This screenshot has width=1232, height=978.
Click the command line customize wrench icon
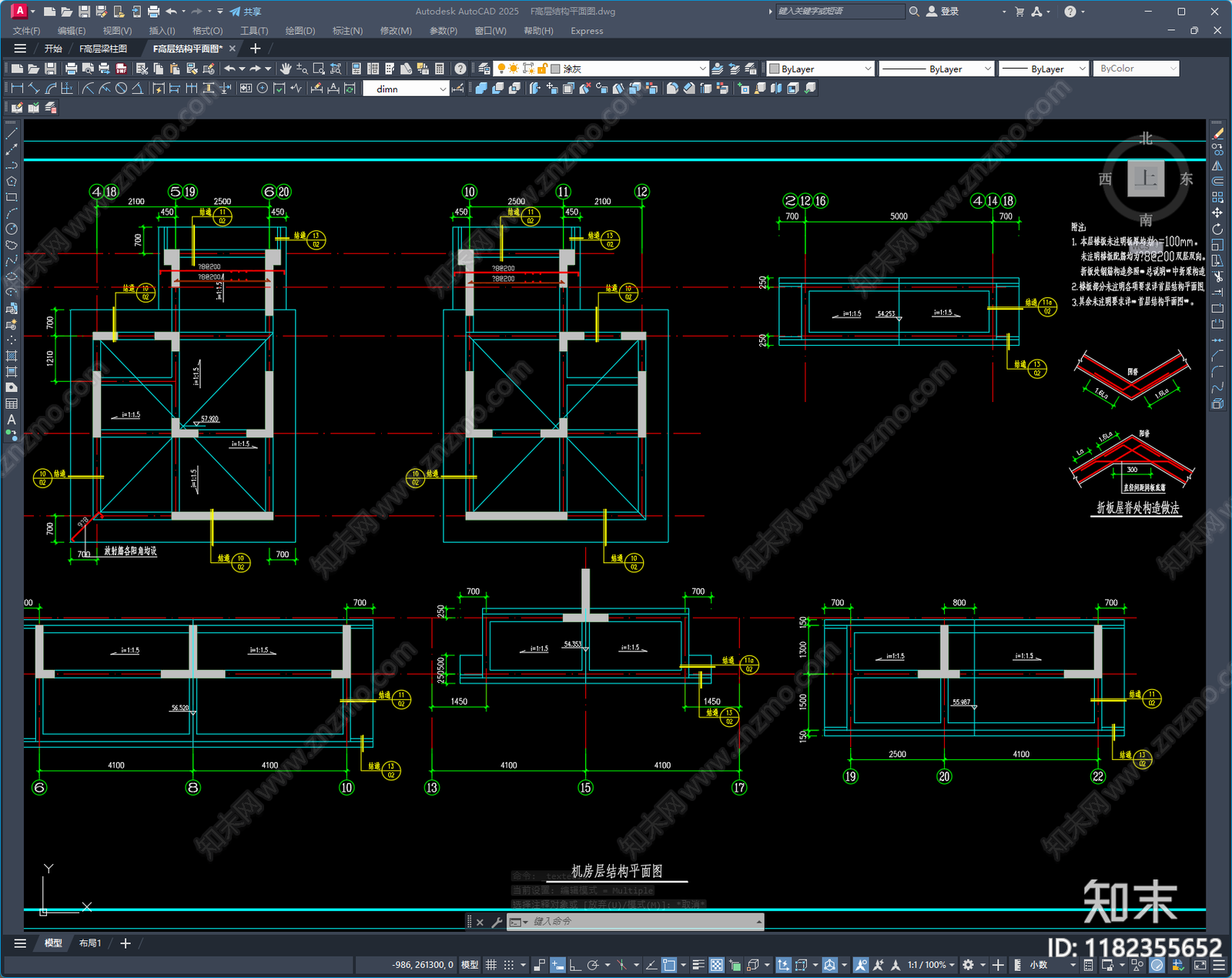click(497, 922)
